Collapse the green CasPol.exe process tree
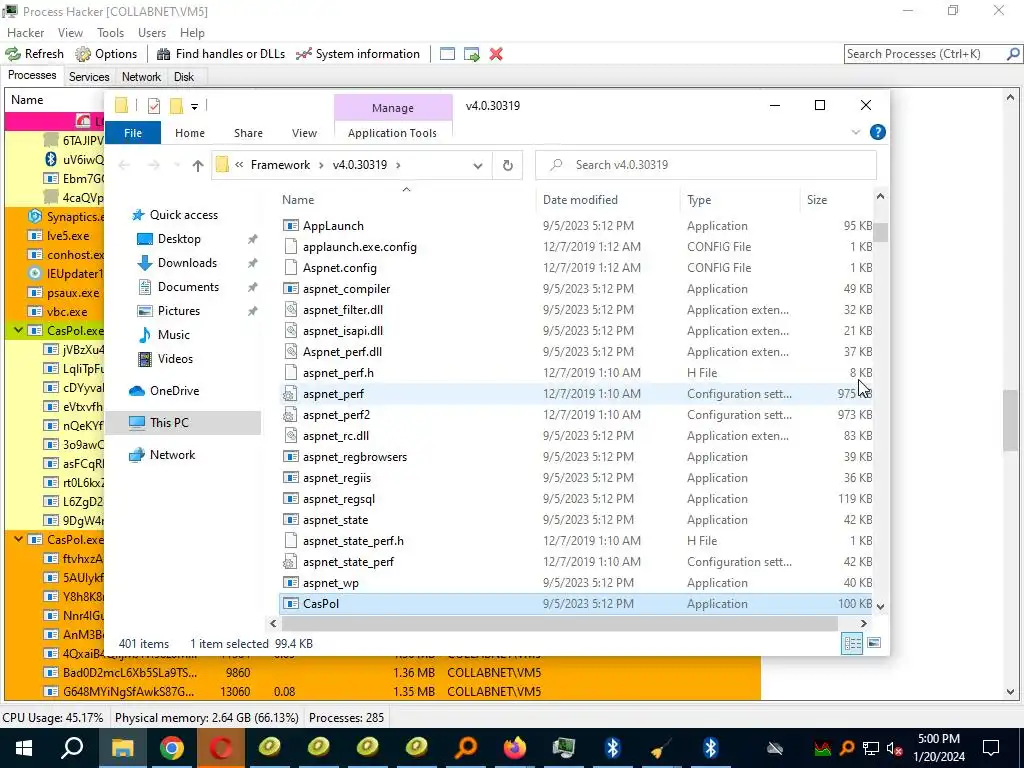The width and height of the screenshot is (1024, 768). pyautogui.click(x=18, y=330)
